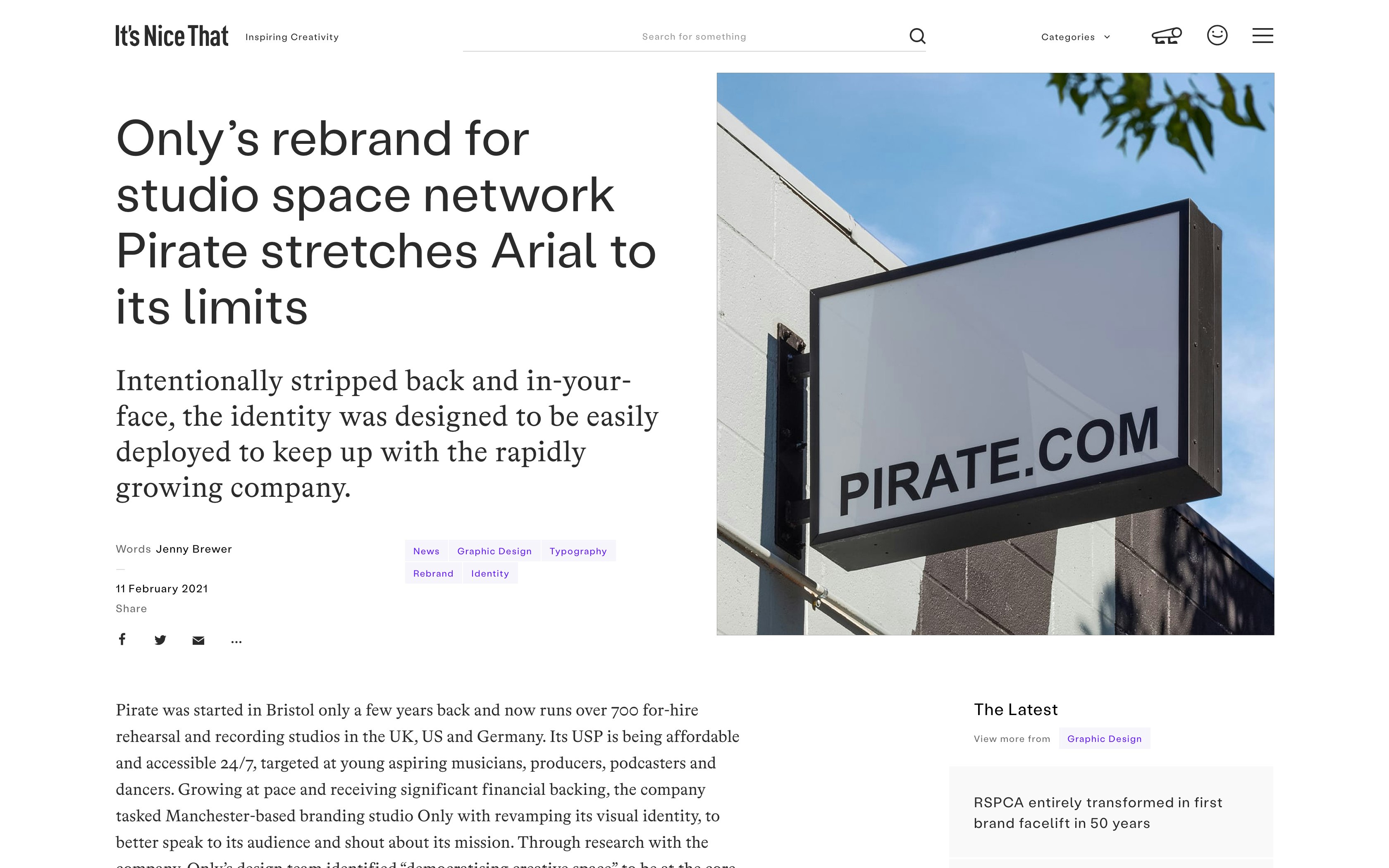Image resolution: width=1389 pixels, height=868 pixels.
Task: Open the Pirate.com sign image
Action: 995,354
